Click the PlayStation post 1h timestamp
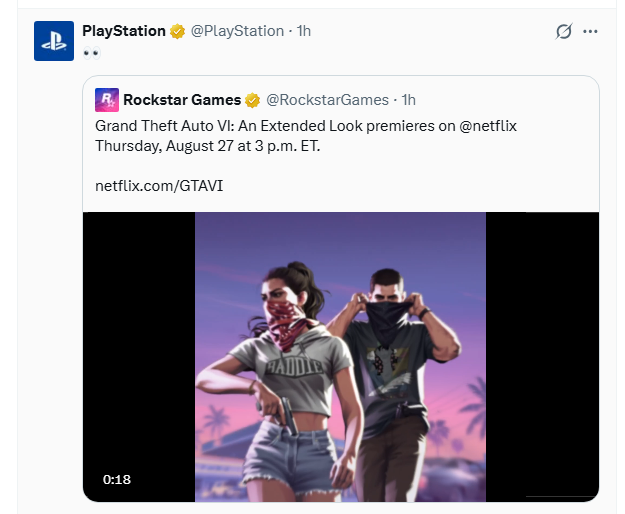 pyautogui.click(x=304, y=31)
